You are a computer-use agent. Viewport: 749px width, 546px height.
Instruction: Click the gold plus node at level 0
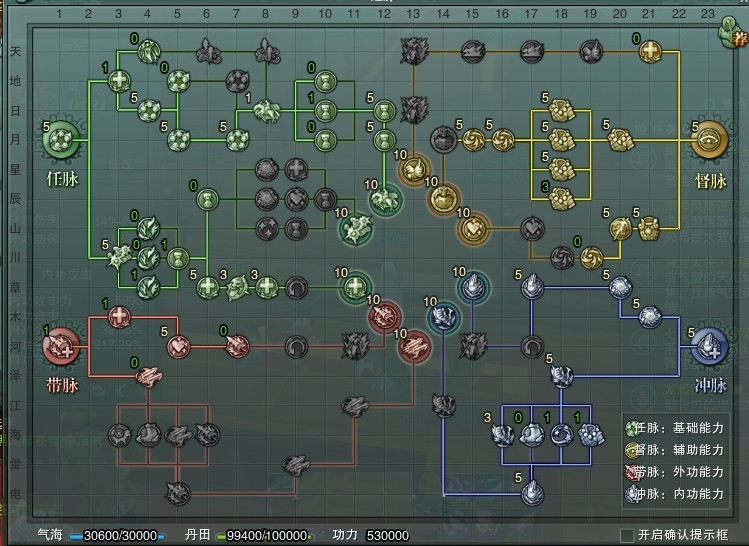tap(649, 52)
